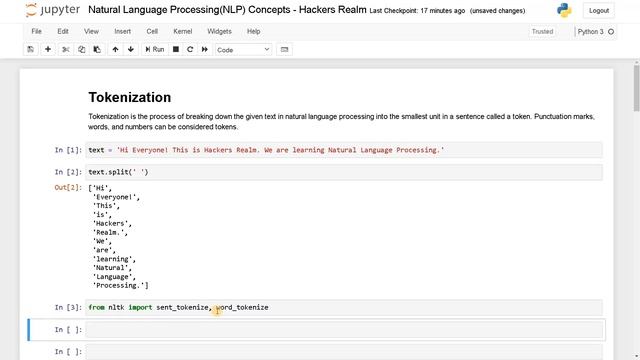Open the Cell menu
The width and height of the screenshot is (640, 360).
point(152,31)
